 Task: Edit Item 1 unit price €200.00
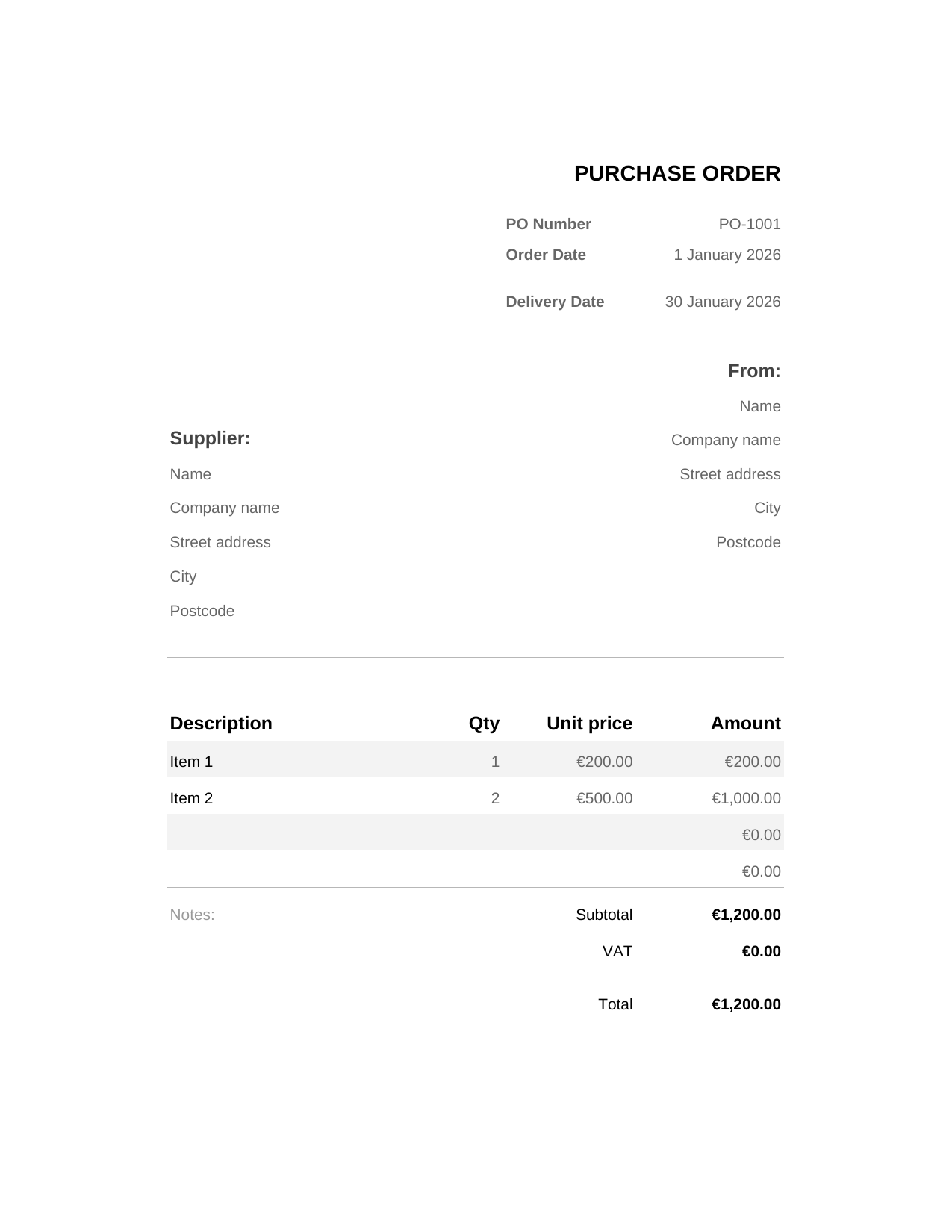(604, 762)
